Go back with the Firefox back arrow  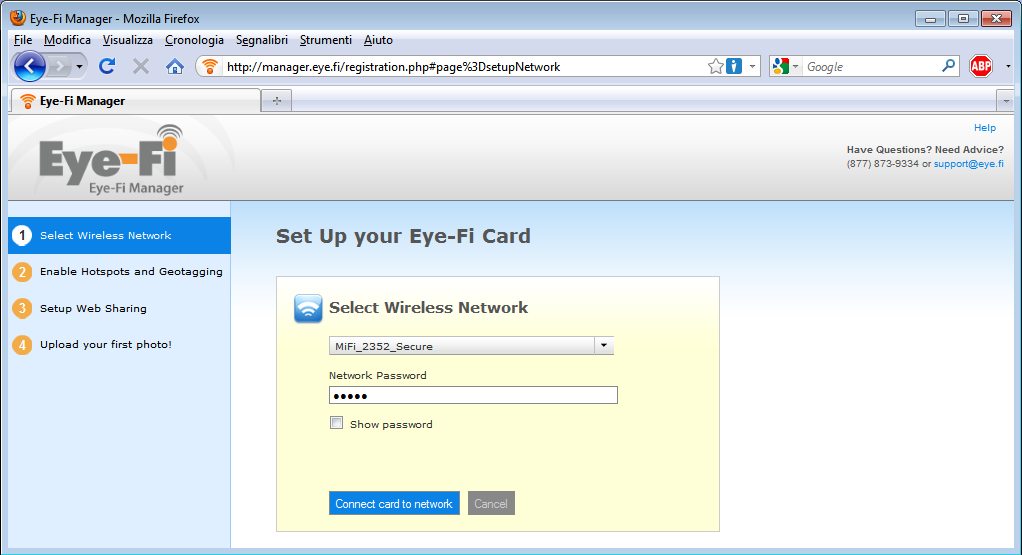coord(30,66)
